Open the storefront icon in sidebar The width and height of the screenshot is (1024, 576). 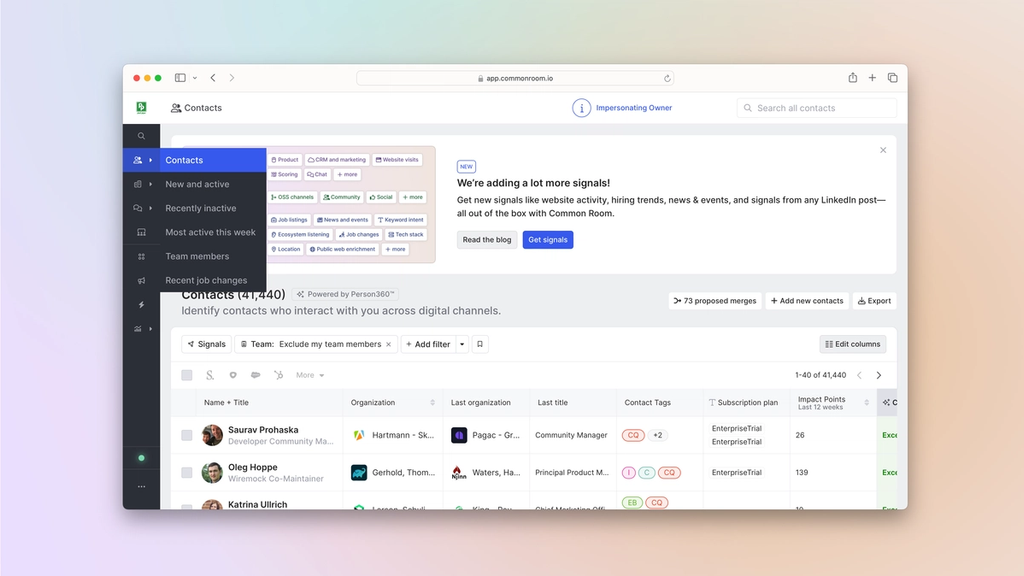click(141, 232)
